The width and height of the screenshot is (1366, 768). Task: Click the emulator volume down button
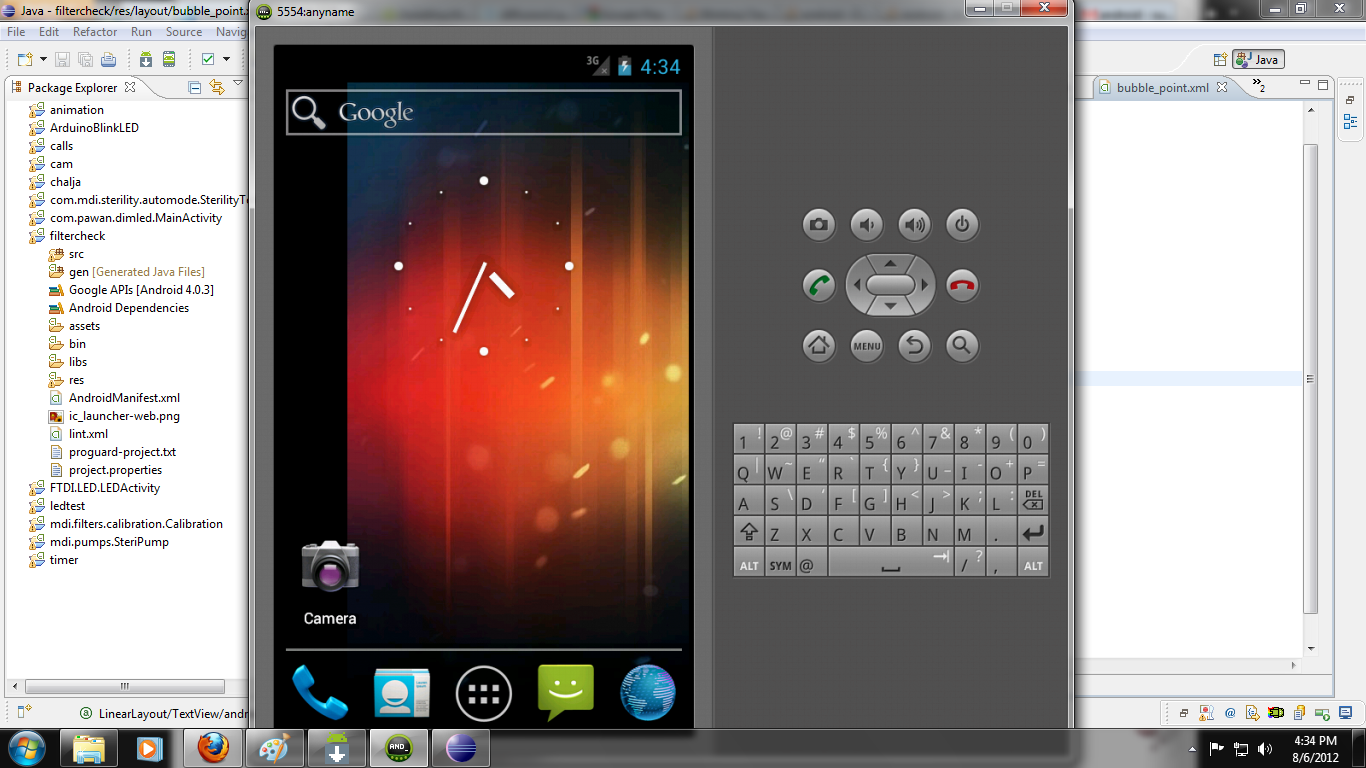tap(867, 224)
